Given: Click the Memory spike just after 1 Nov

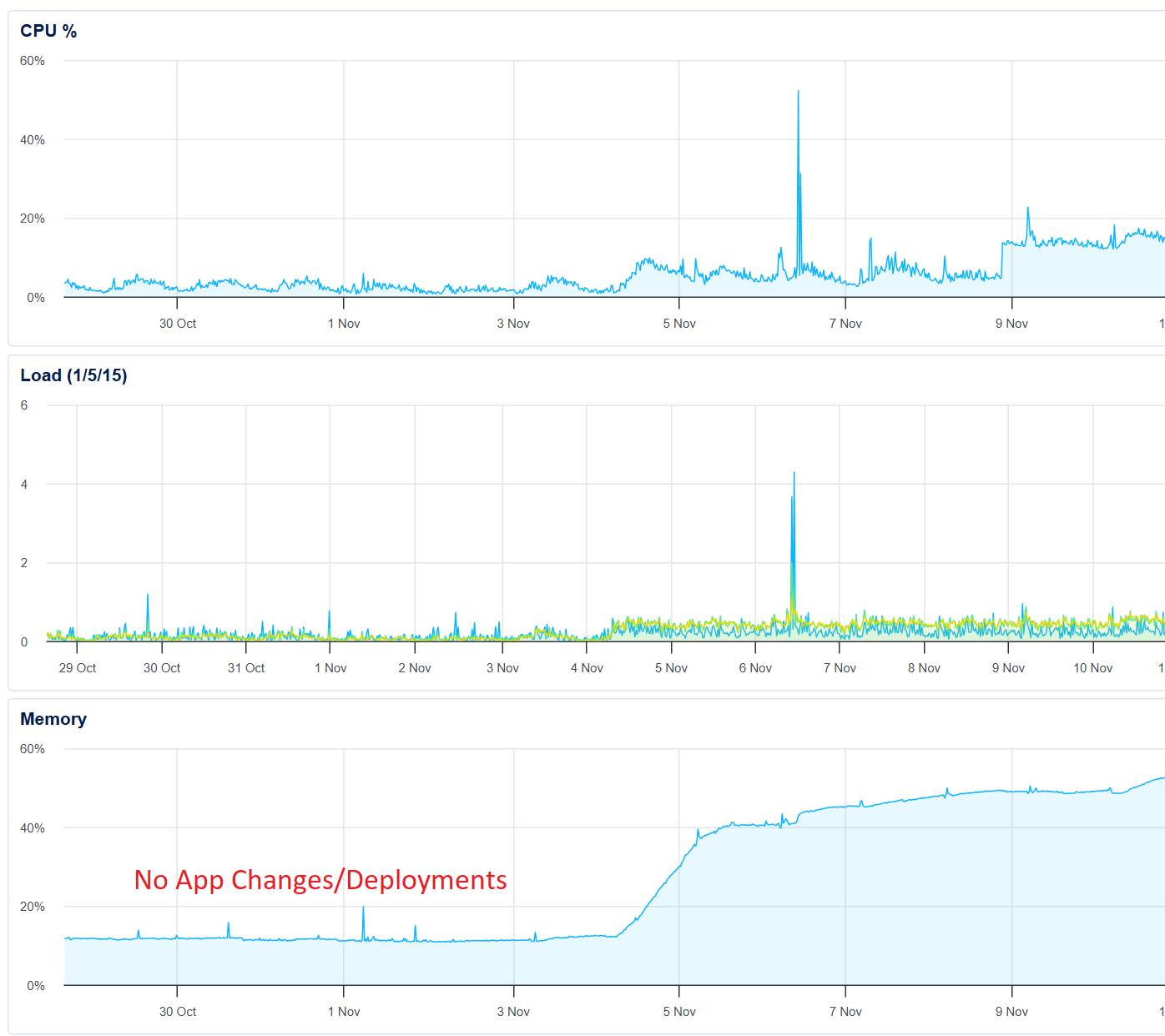Looking at the screenshot, I should click(x=363, y=909).
